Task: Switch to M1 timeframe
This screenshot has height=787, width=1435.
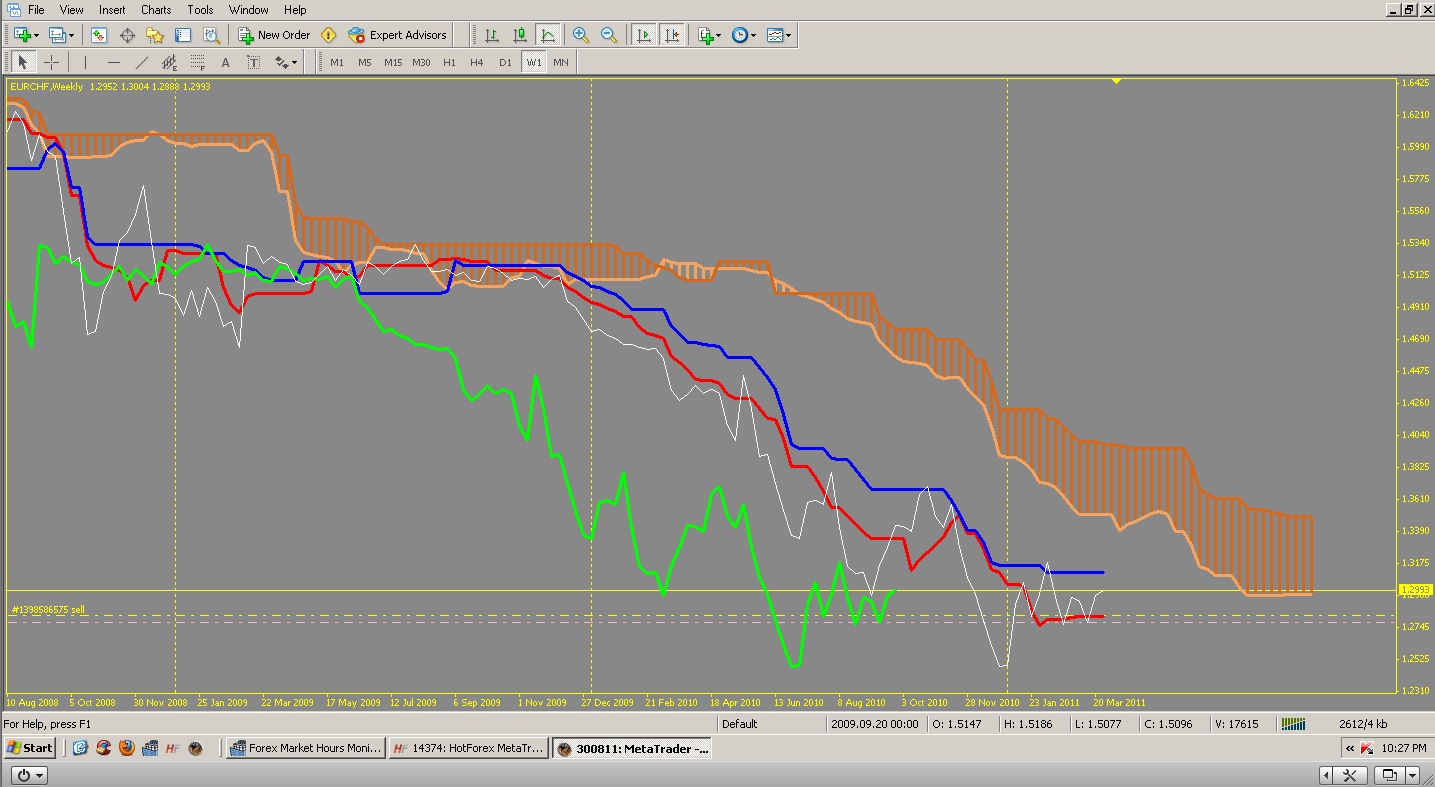Action: tap(337, 62)
